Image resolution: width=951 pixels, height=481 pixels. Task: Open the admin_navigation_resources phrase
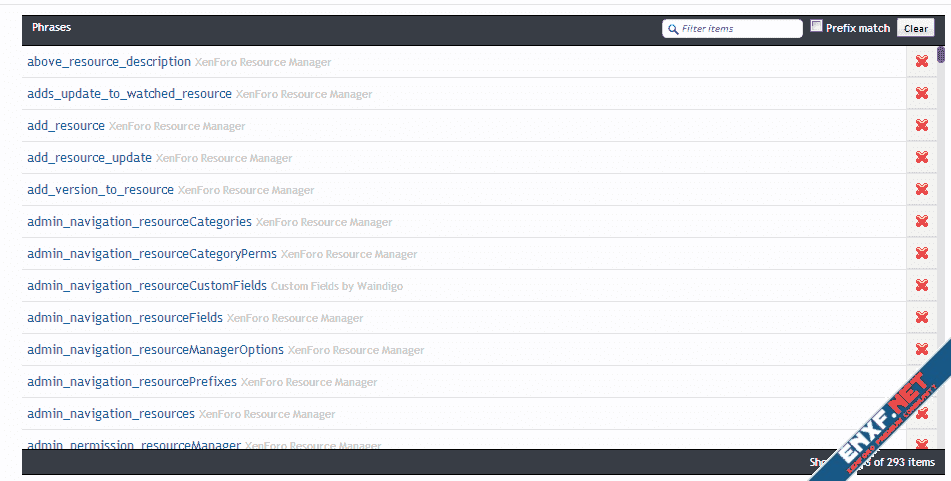click(111, 414)
